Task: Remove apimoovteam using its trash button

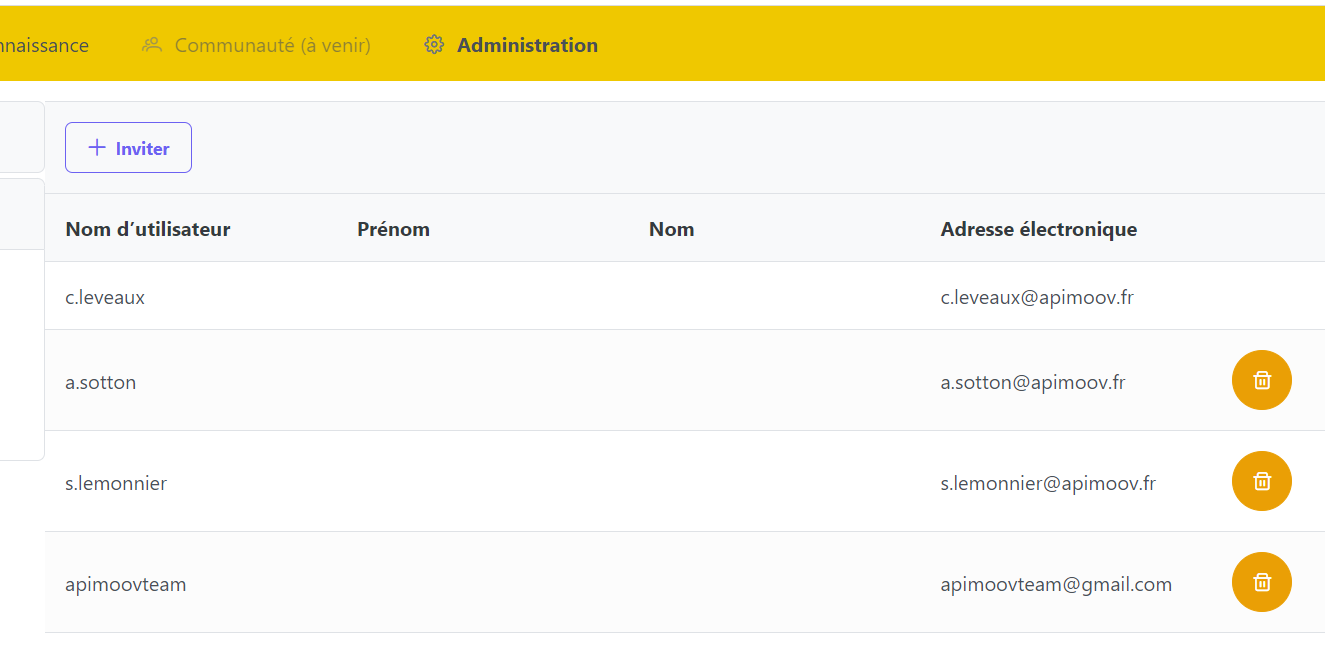Action: (1261, 582)
